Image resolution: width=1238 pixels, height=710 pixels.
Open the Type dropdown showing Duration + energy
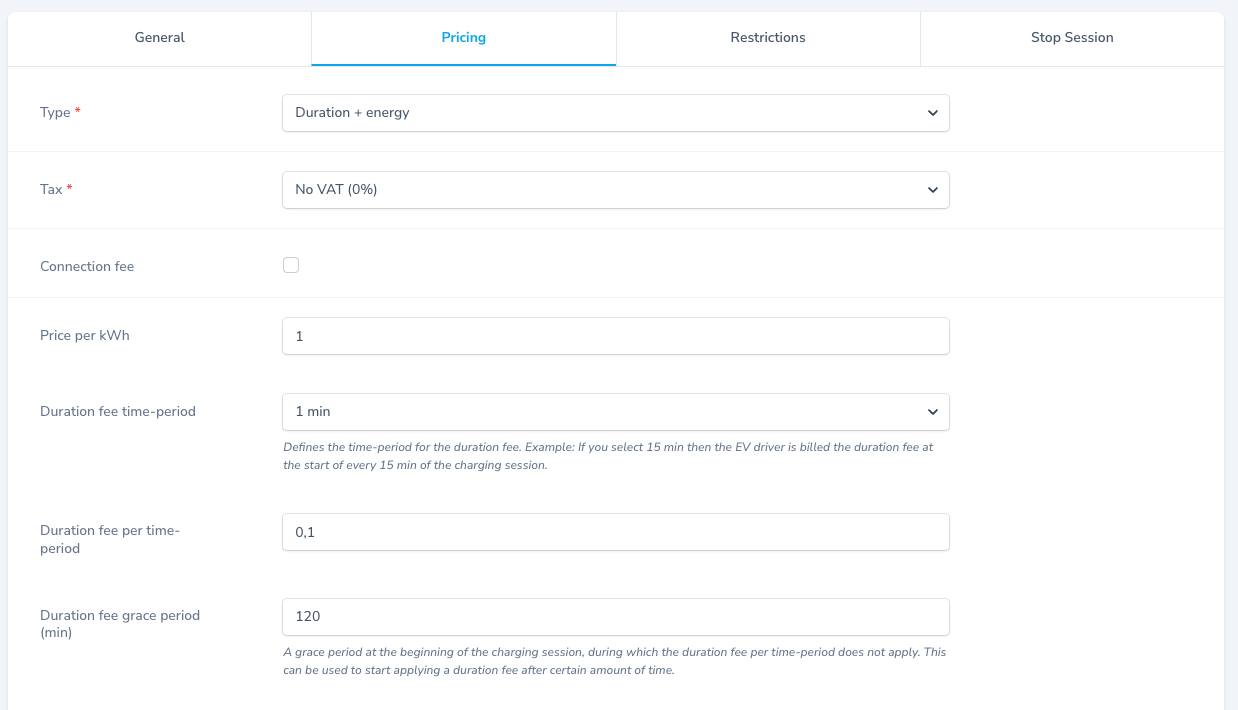coord(616,113)
